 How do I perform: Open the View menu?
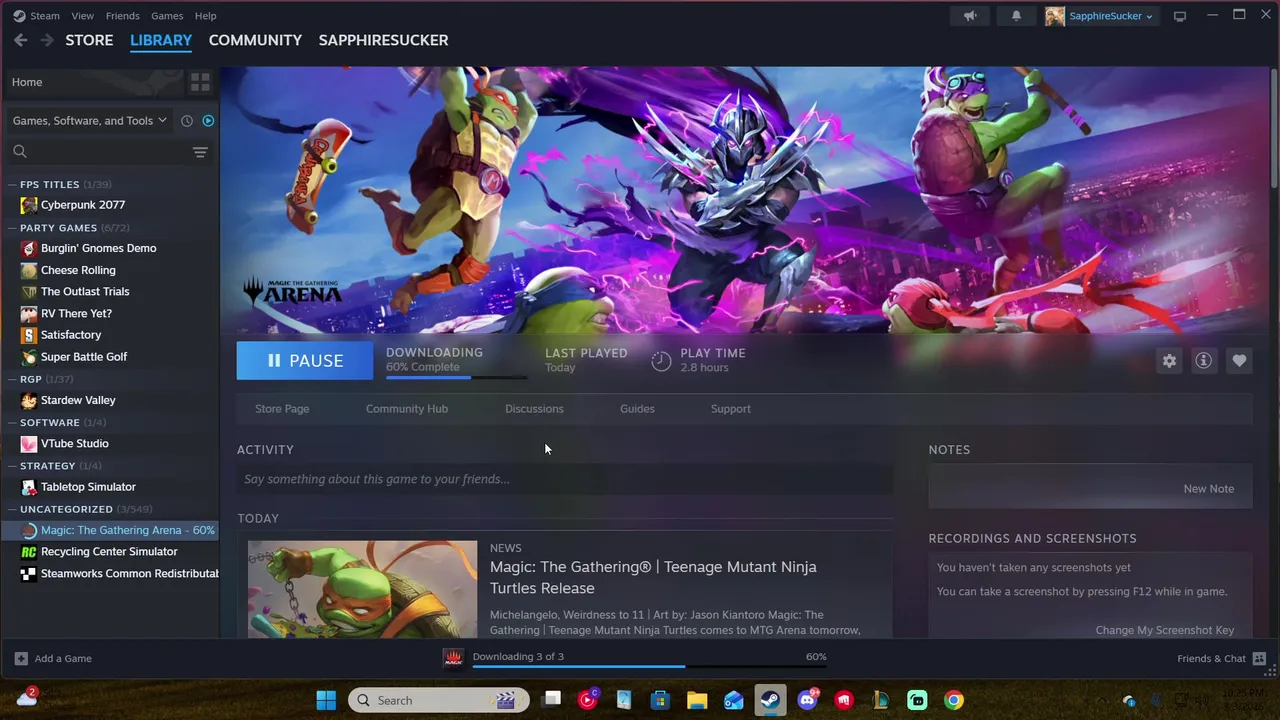point(83,16)
